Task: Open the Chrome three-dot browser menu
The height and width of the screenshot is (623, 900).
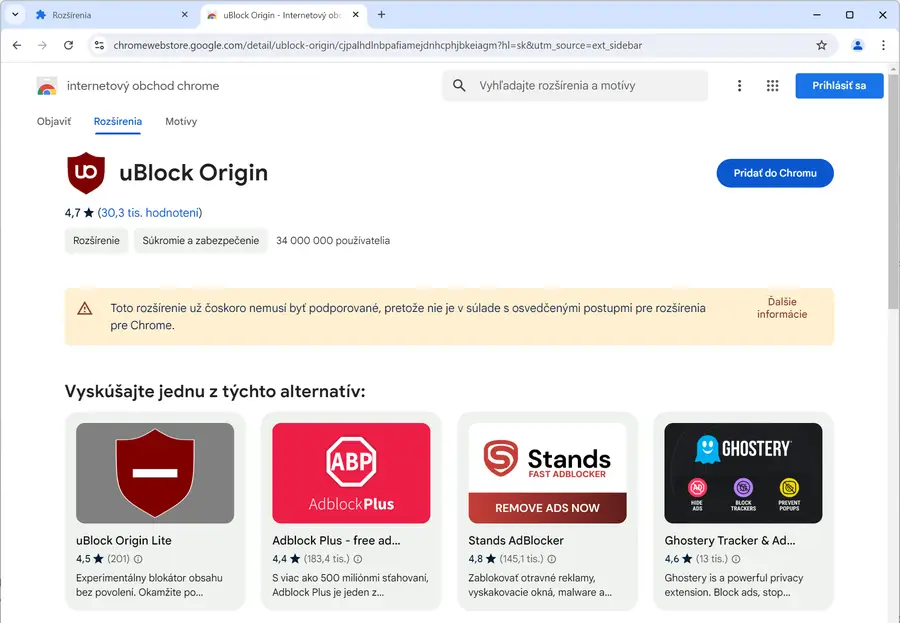Action: click(x=883, y=45)
